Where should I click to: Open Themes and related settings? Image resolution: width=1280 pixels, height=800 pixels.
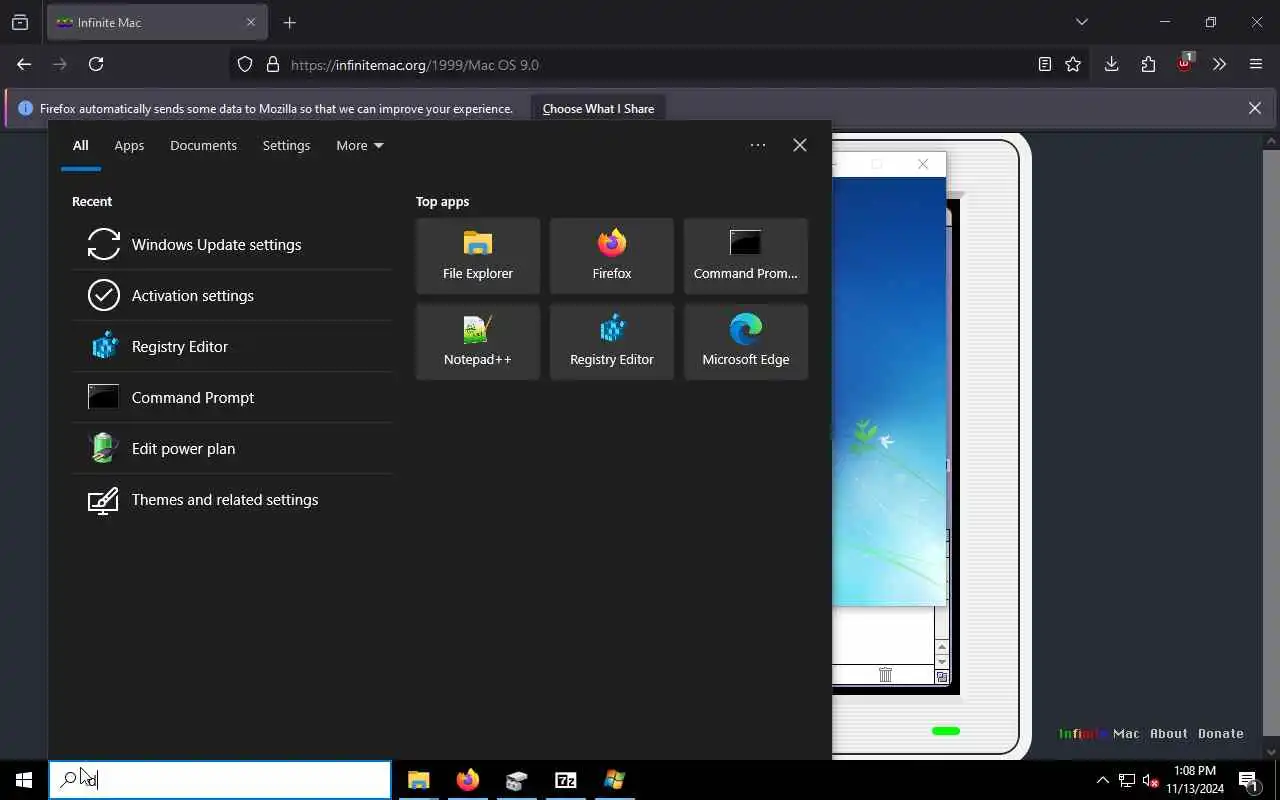pos(232,499)
